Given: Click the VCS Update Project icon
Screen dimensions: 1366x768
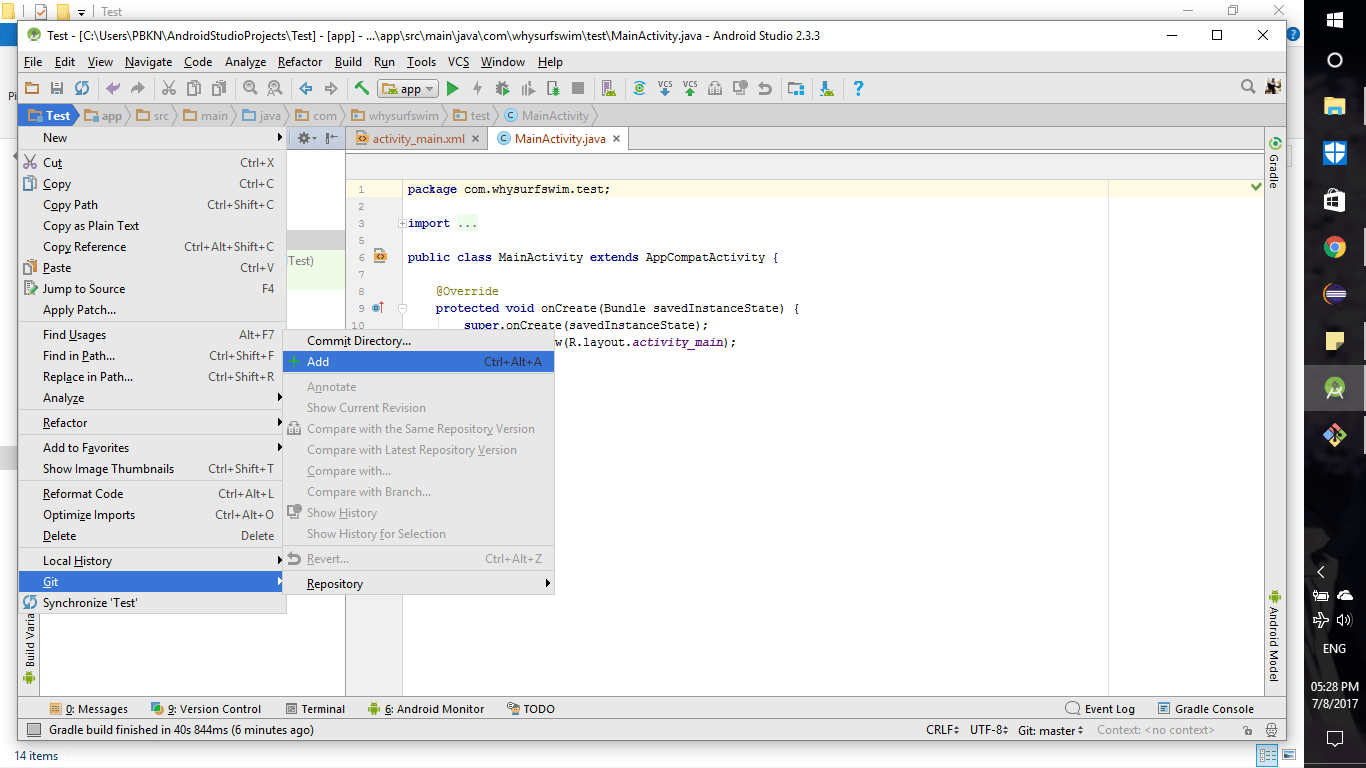Looking at the screenshot, I should click(666, 89).
